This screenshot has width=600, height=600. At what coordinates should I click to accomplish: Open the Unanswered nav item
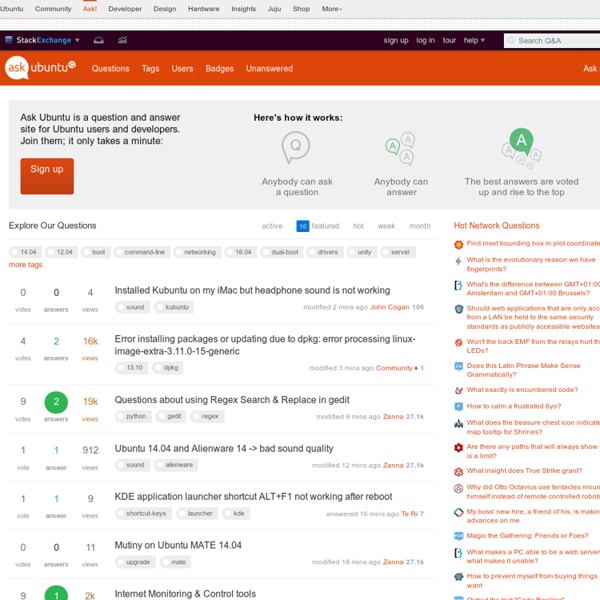pos(269,68)
